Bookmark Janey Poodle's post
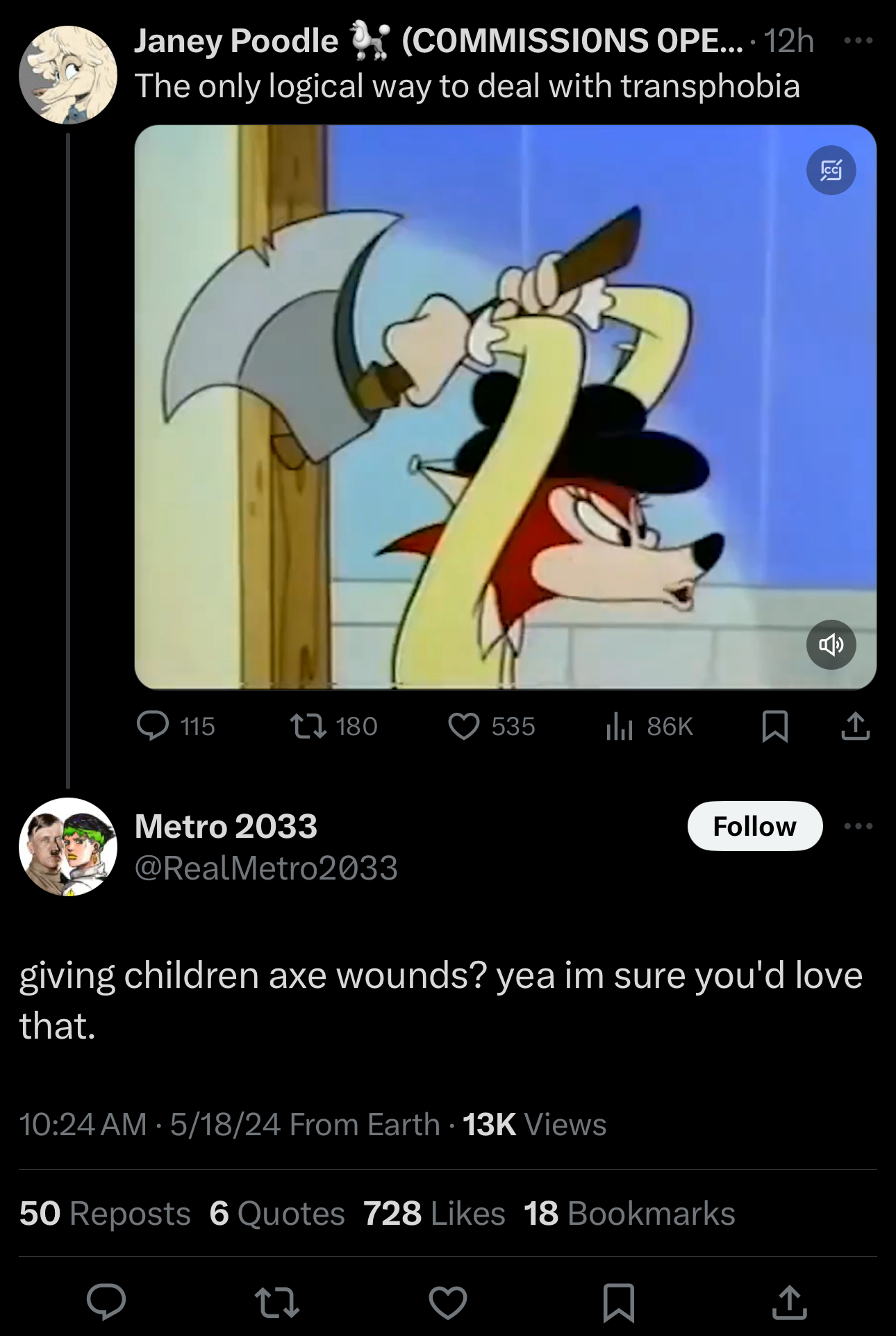896x1336 pixels. coord(774,726)
